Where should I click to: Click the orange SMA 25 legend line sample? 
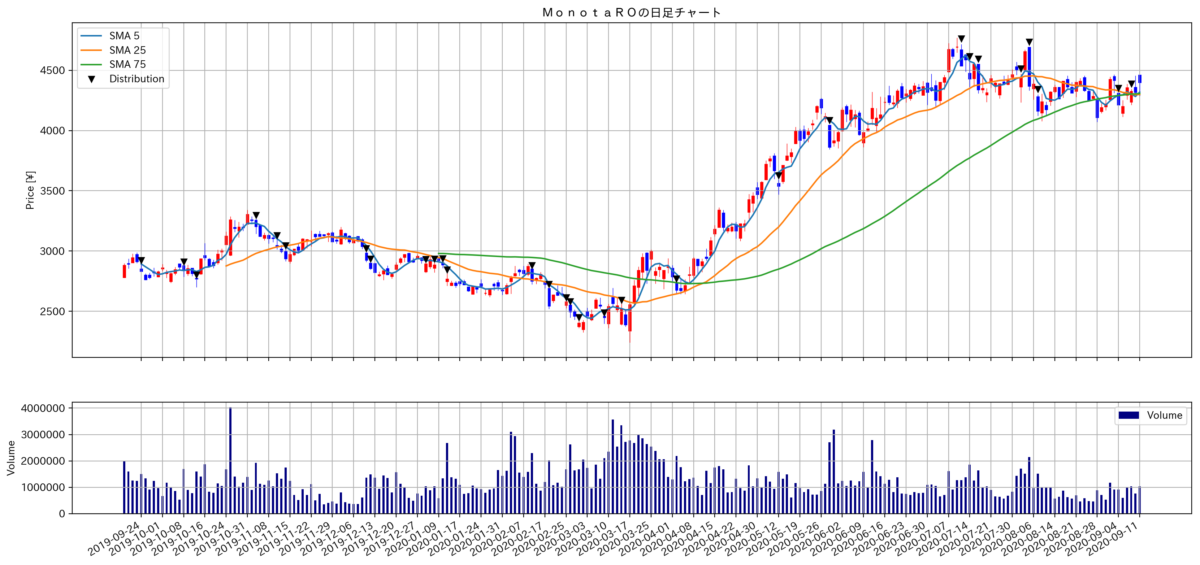click(x=91, y=50)
